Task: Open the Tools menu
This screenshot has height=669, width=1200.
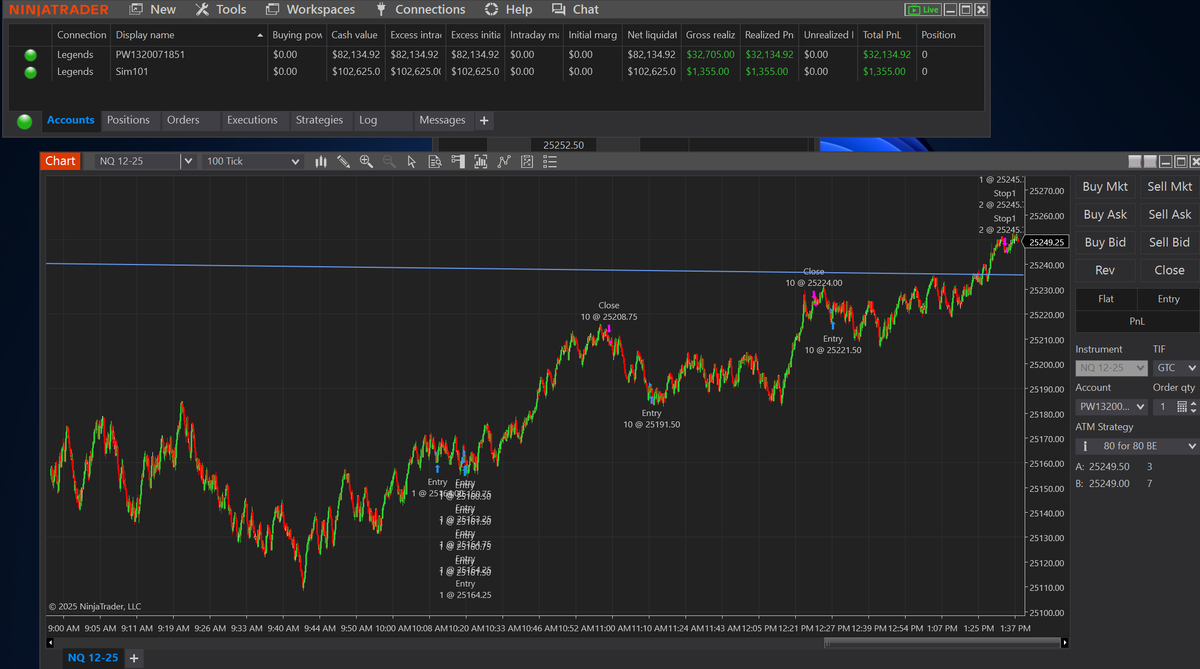Action: click(x=220, y=9)
